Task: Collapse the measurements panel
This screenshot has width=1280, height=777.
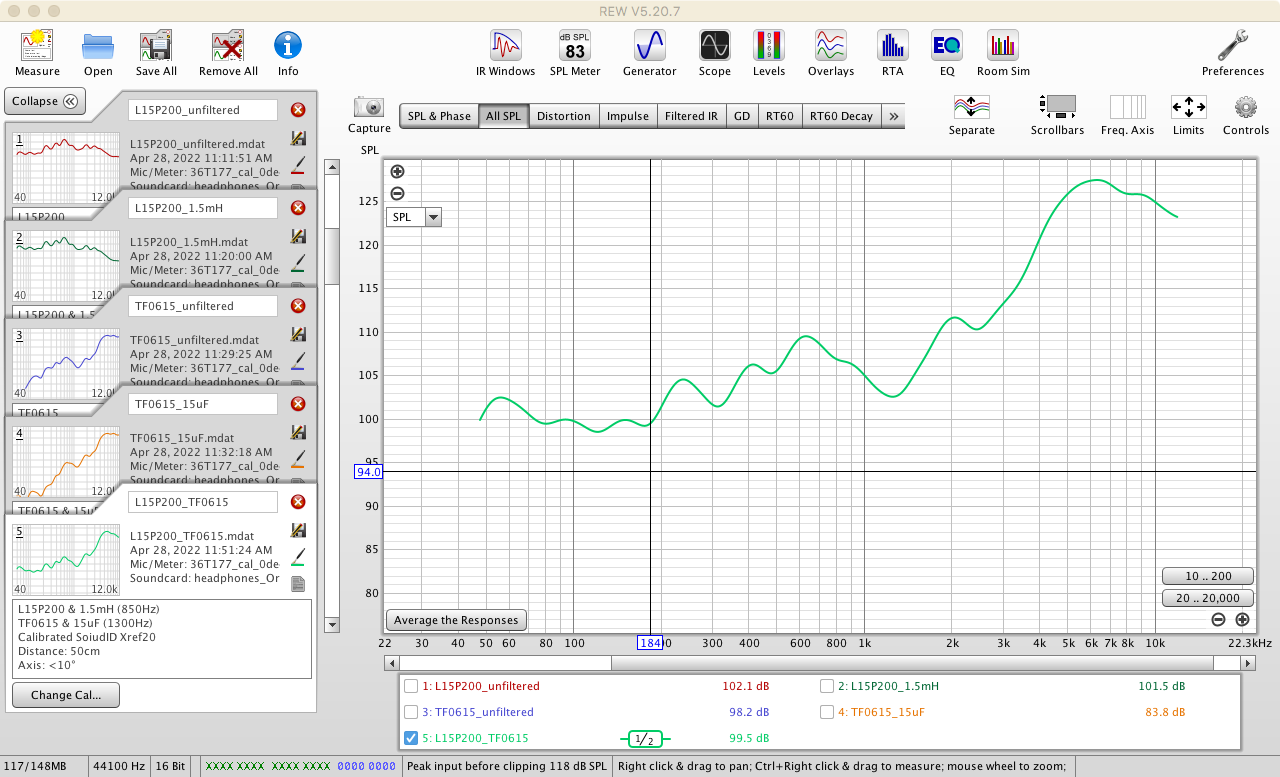Action: [45, 101]
